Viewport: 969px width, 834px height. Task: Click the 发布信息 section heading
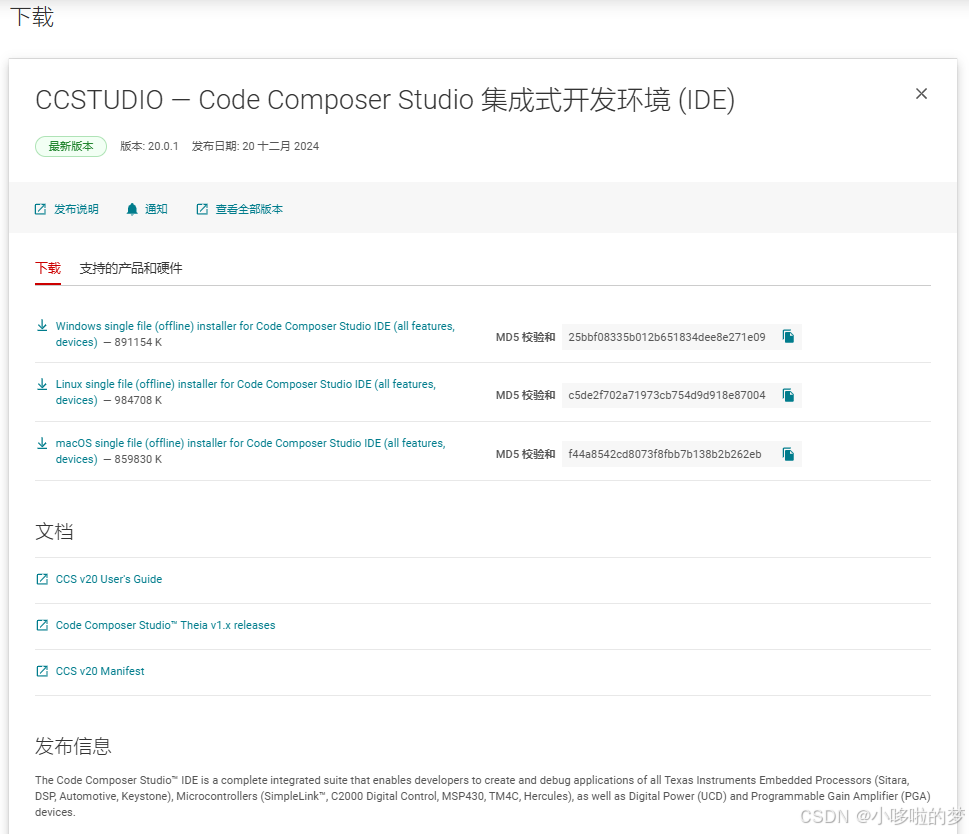(73, 746)
